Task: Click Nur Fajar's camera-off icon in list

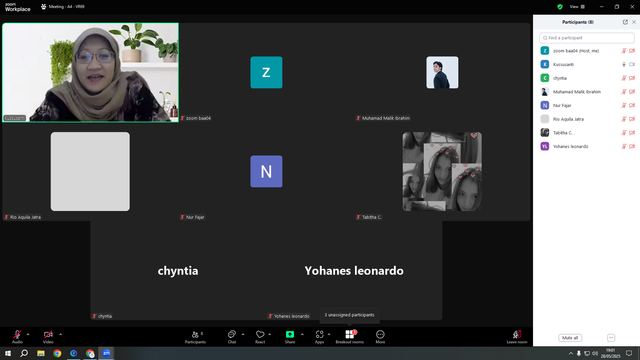Action: (x=632, y=105)
